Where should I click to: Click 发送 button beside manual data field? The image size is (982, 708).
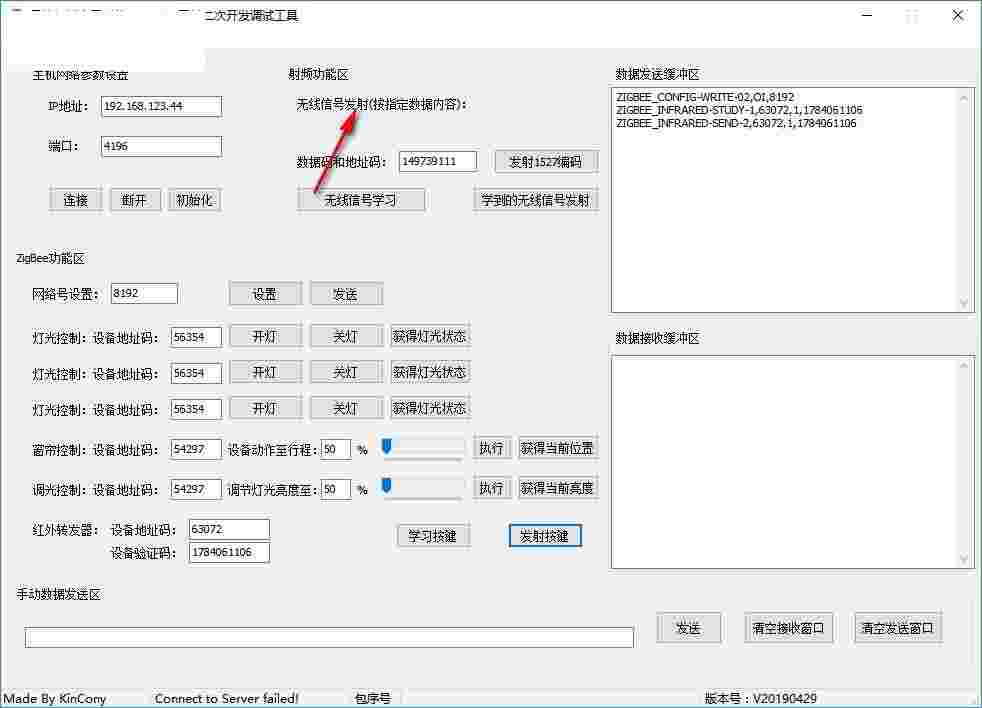click(x=689, y=628)
